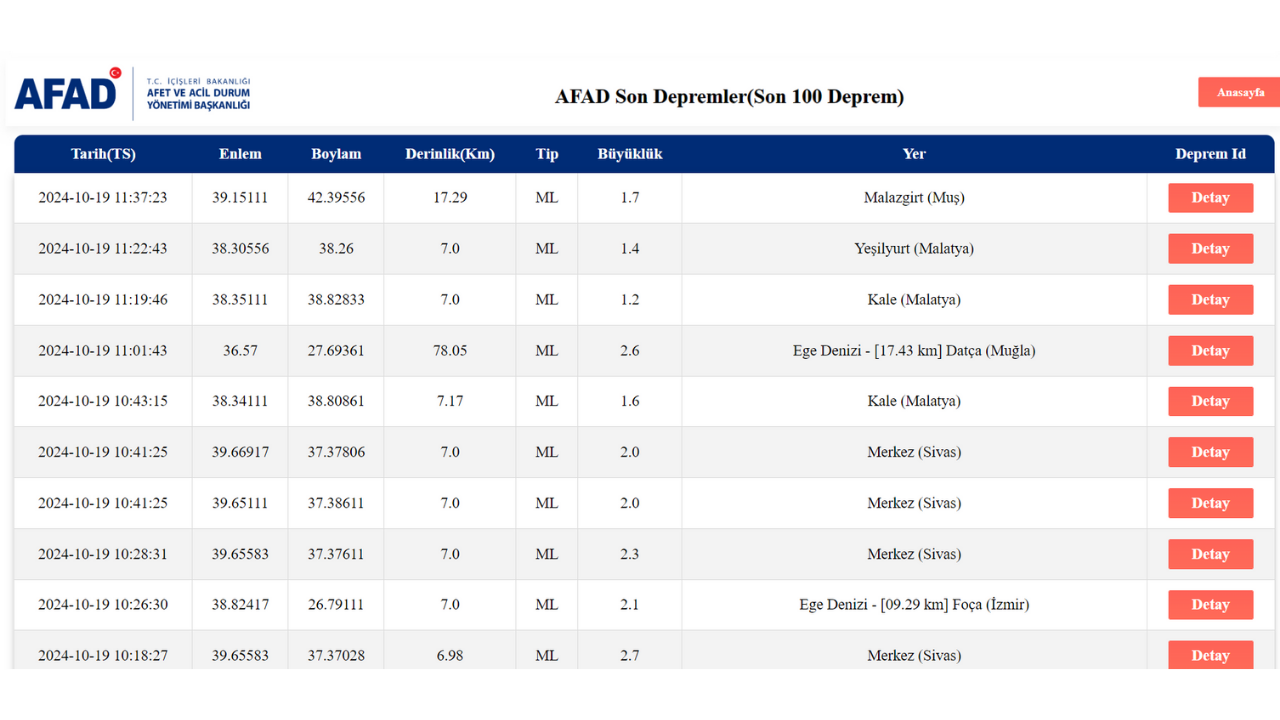The image size is (1280, 720).
Task: Show Detay for Datça (Muğla) earthquake
Action: click(x=1210, y=351)
